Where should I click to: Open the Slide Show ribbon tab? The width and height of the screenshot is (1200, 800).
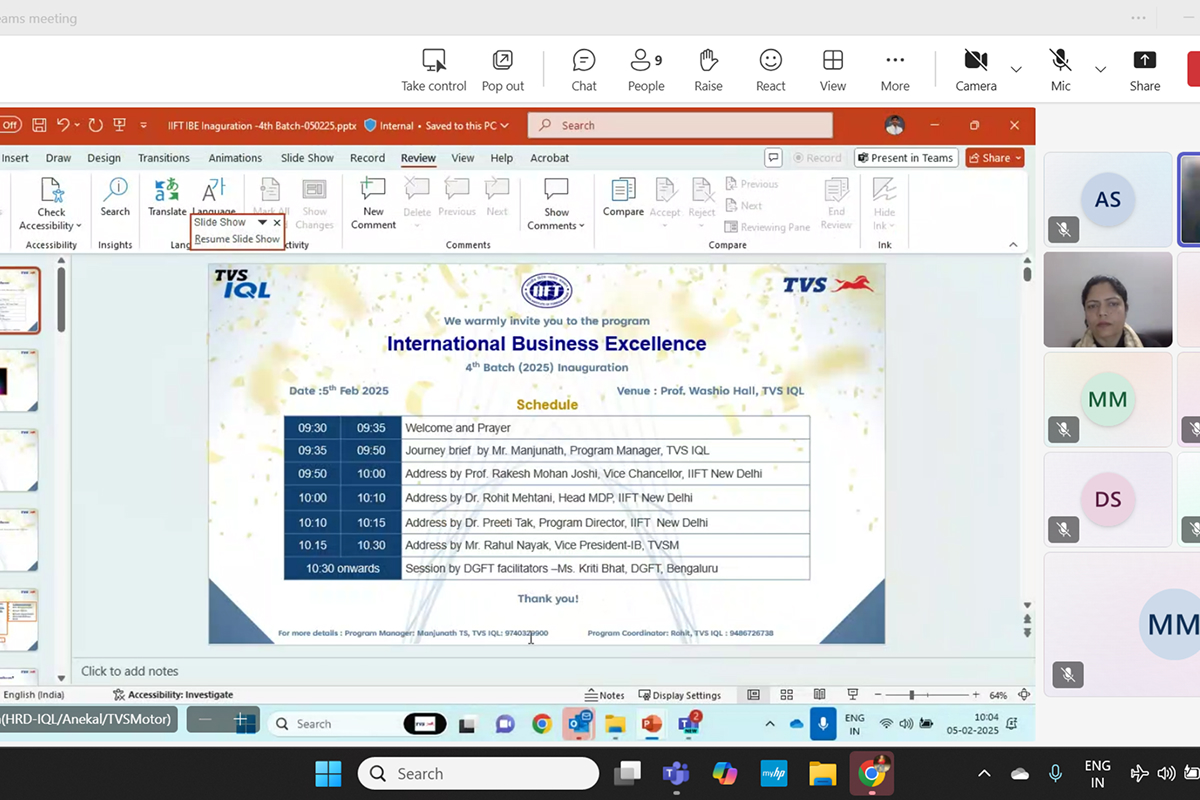[x=307, y=158]
